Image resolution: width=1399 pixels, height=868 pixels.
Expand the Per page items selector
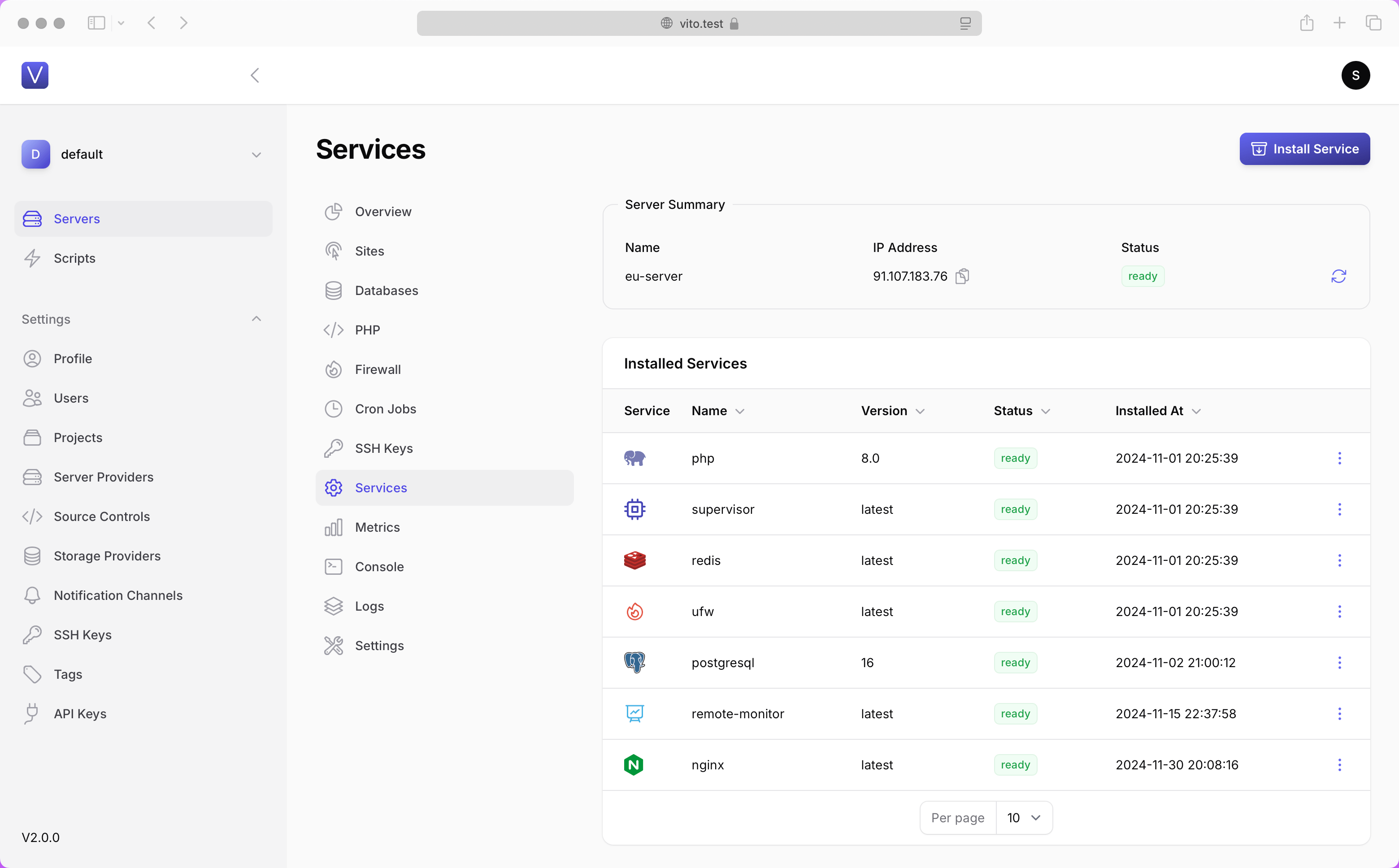(1024, 817)
